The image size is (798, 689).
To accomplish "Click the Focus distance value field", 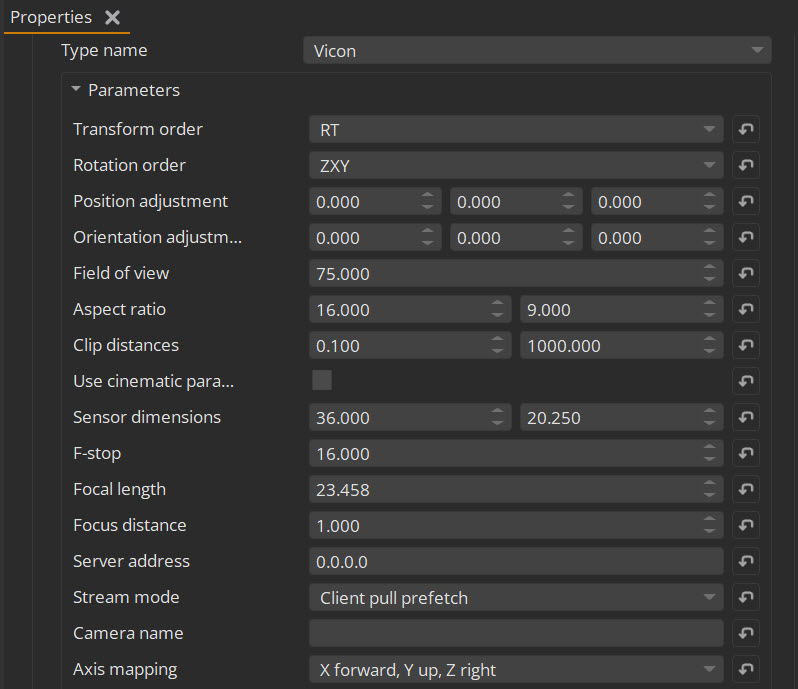I will 500,525.
